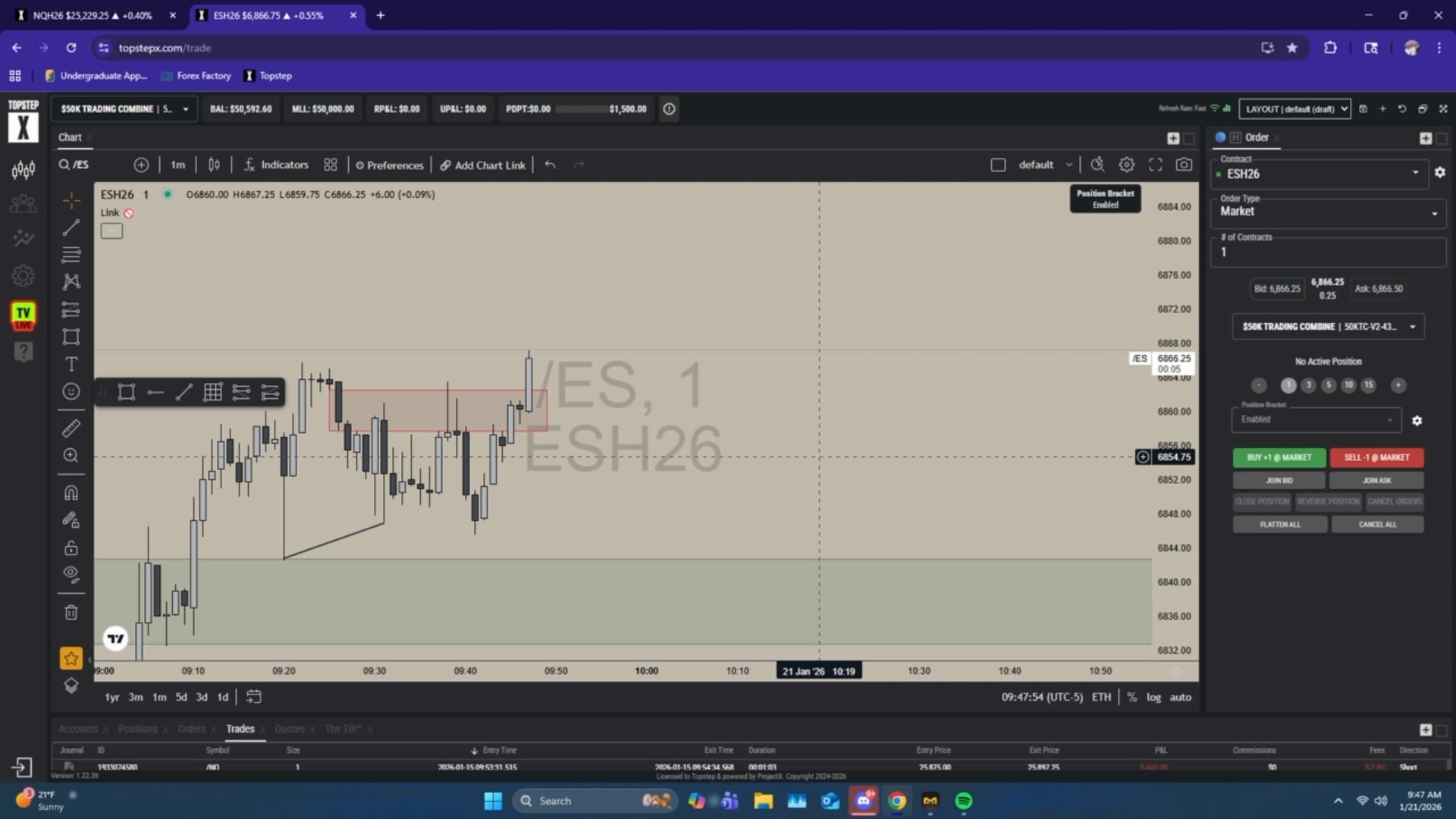This screenshot has height=819, width=1456.
Task: Toggle log scale on chart
Action: click(x=1153, y=697)
